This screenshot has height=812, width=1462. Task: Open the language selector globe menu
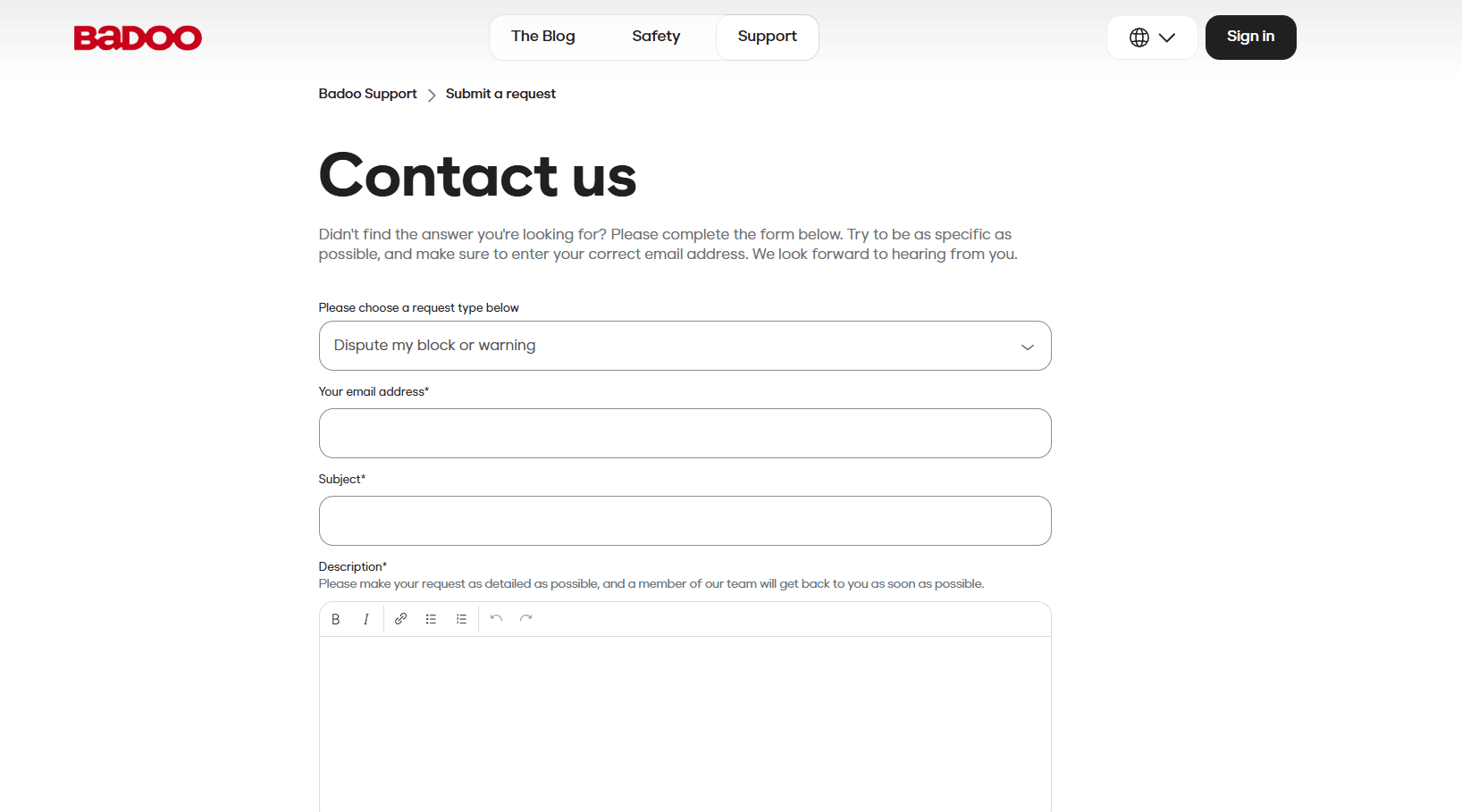point(1151,38)
